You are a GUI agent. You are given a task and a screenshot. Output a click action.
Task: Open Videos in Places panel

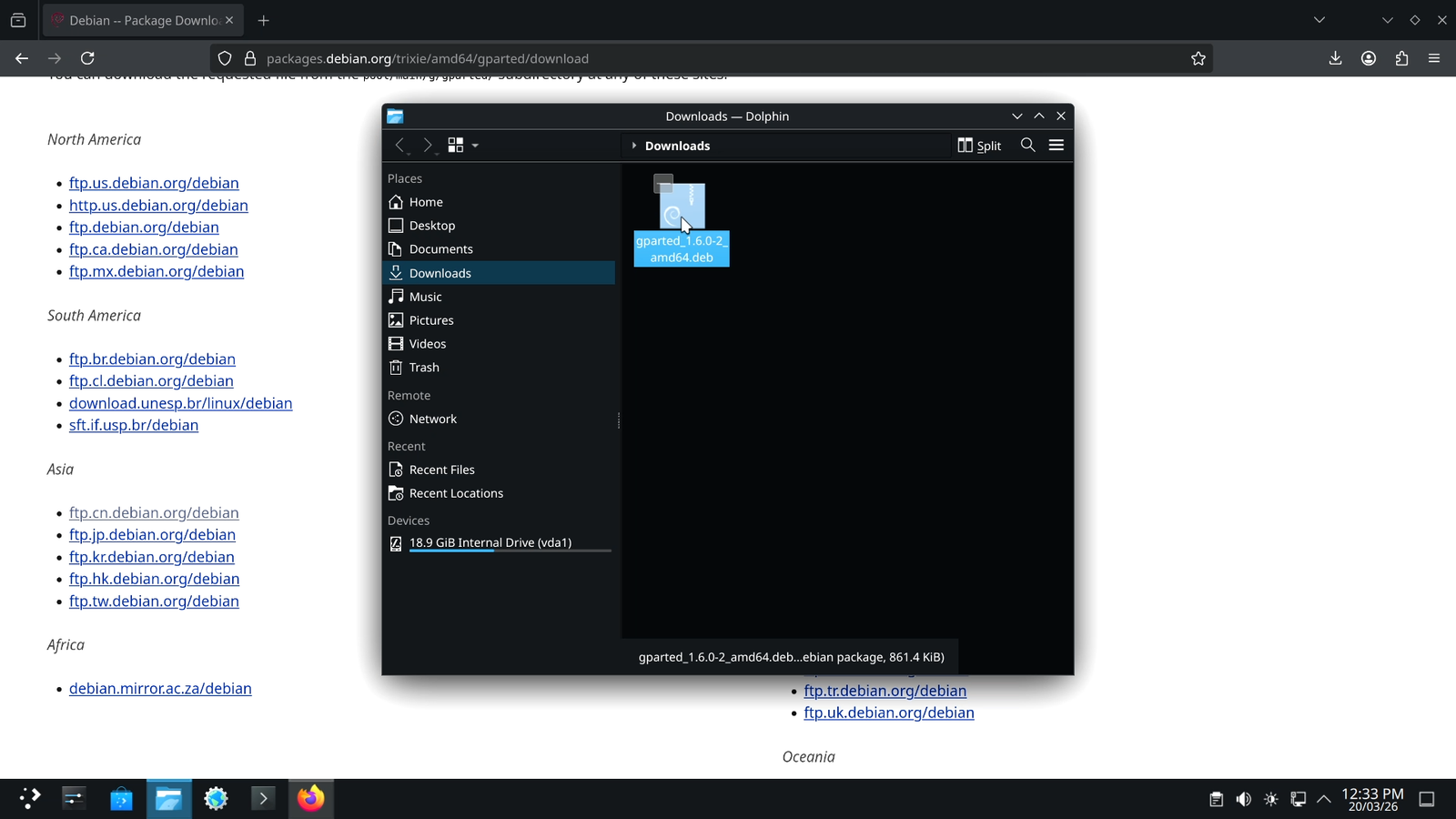(499, 344)
